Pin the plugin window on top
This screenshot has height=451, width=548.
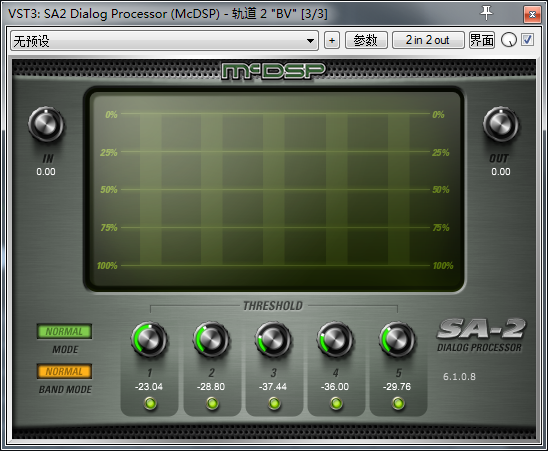486,14
